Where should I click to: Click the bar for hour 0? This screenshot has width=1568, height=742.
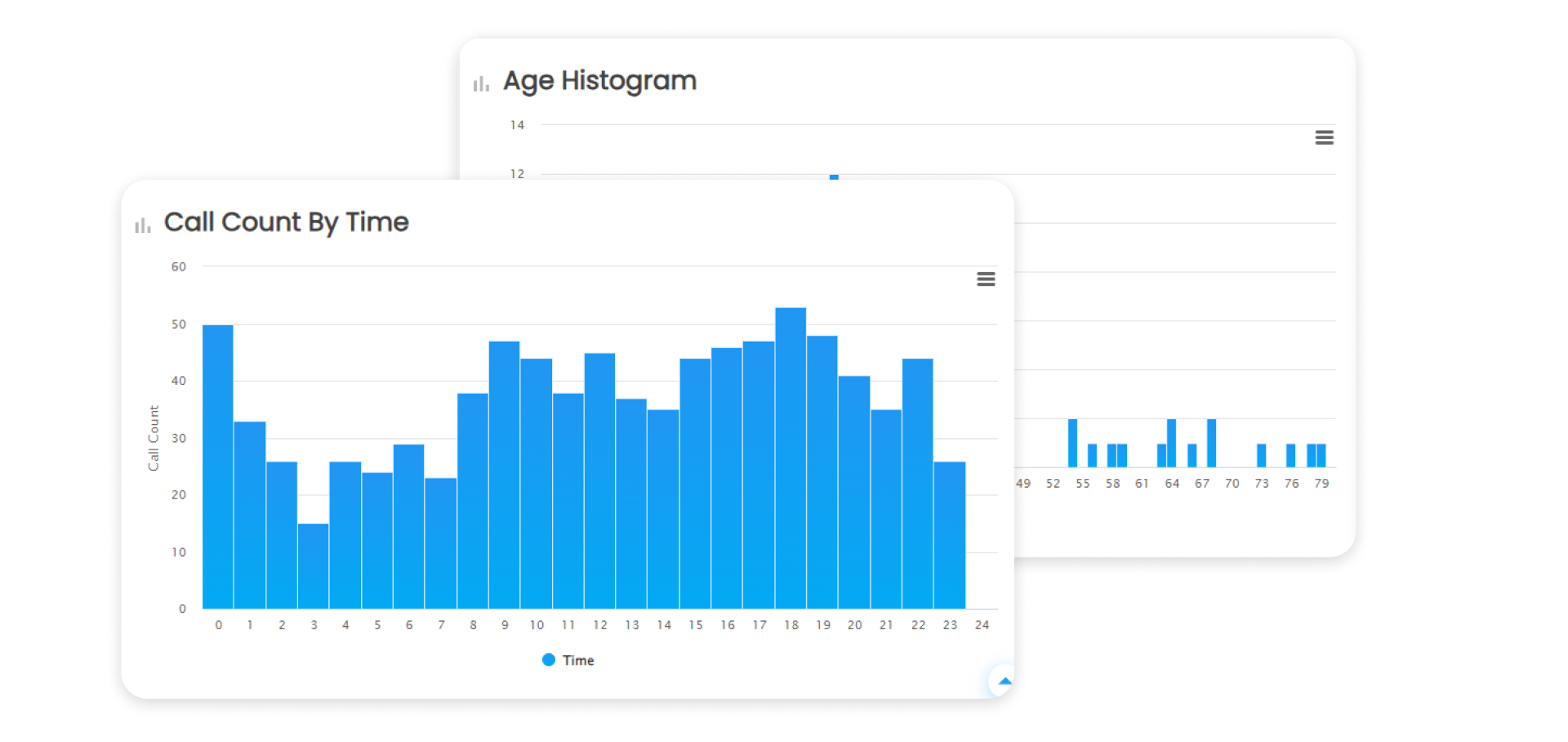(218, 466)
